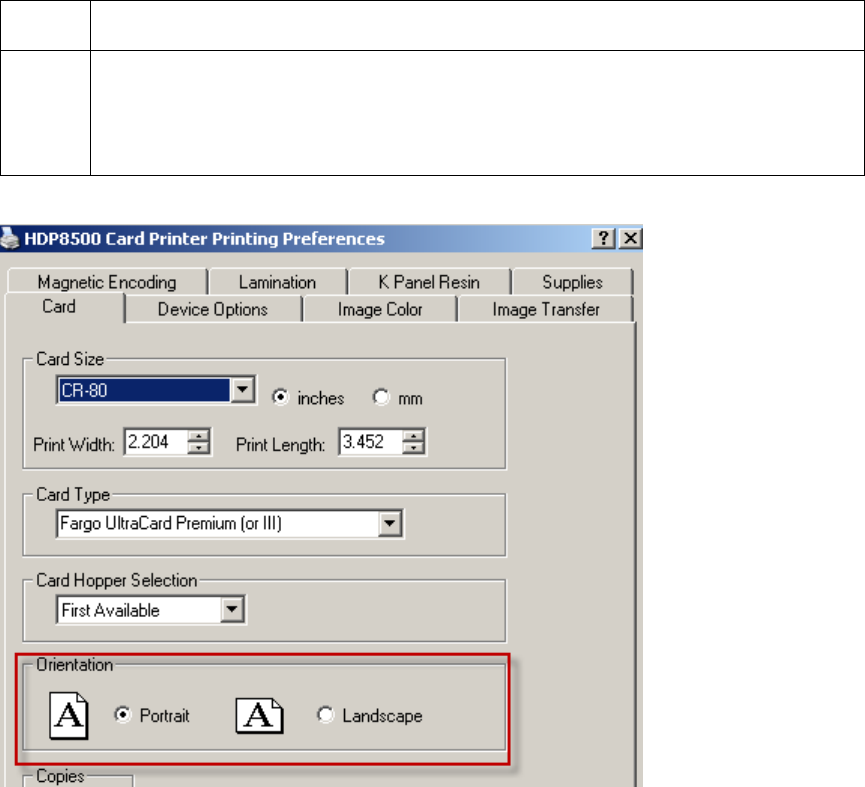The height and width of the screenshot is (787, 865).
Task: Open the Card Type dropdown arrow
Action: click(x=389, y=523)
